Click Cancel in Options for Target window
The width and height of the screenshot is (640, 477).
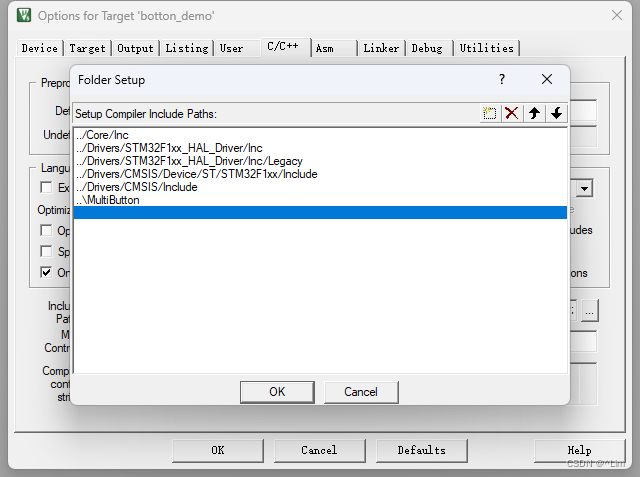pos(319,450)
